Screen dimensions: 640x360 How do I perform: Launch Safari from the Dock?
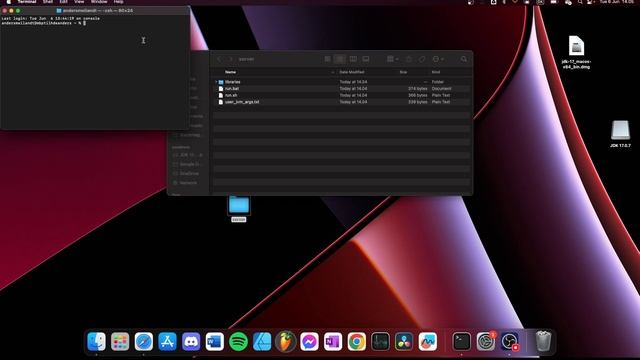click(144, 342)
